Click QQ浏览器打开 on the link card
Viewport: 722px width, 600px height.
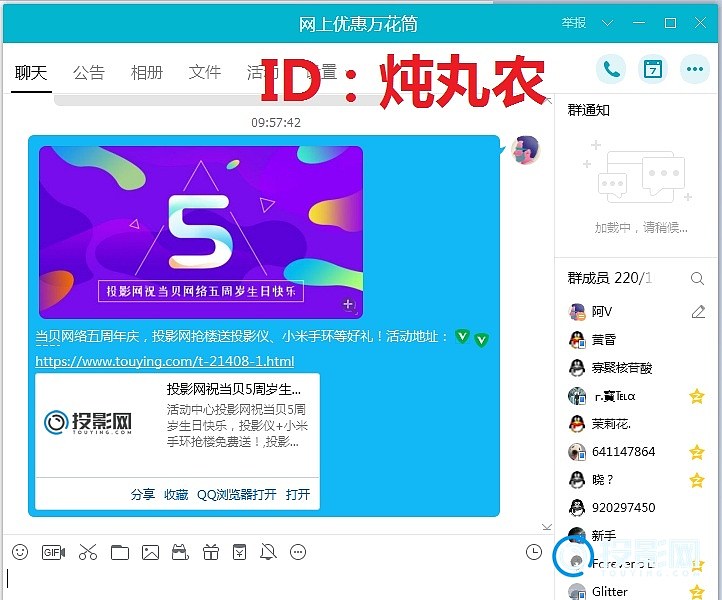coord(237,495)
